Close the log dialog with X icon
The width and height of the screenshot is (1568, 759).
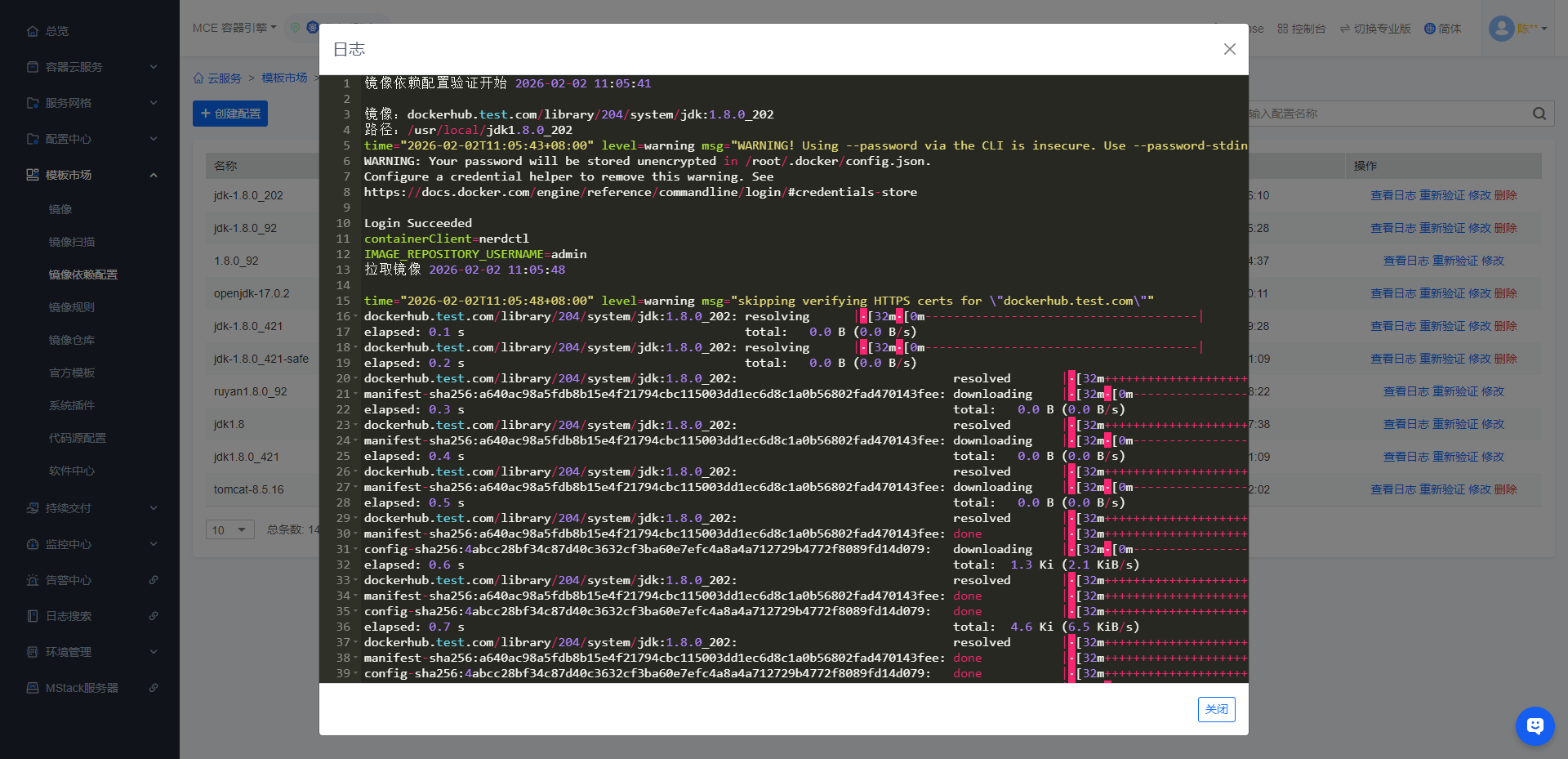[x=1229, y=49]
